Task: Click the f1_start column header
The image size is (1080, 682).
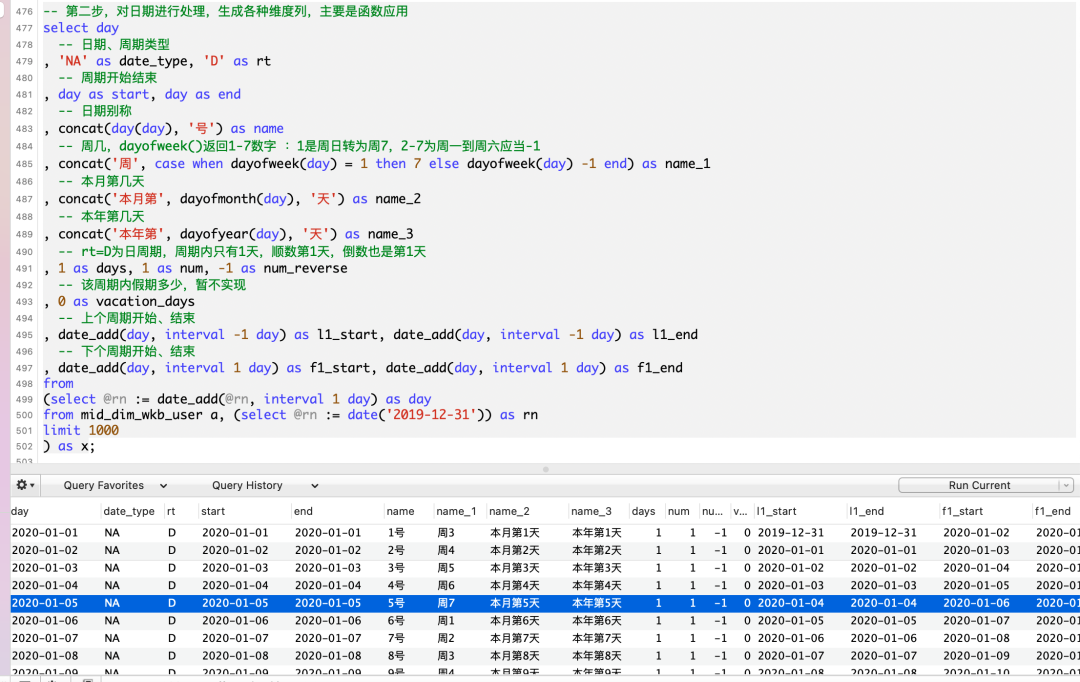Action: pyautogui.click(x=960, y=511)
